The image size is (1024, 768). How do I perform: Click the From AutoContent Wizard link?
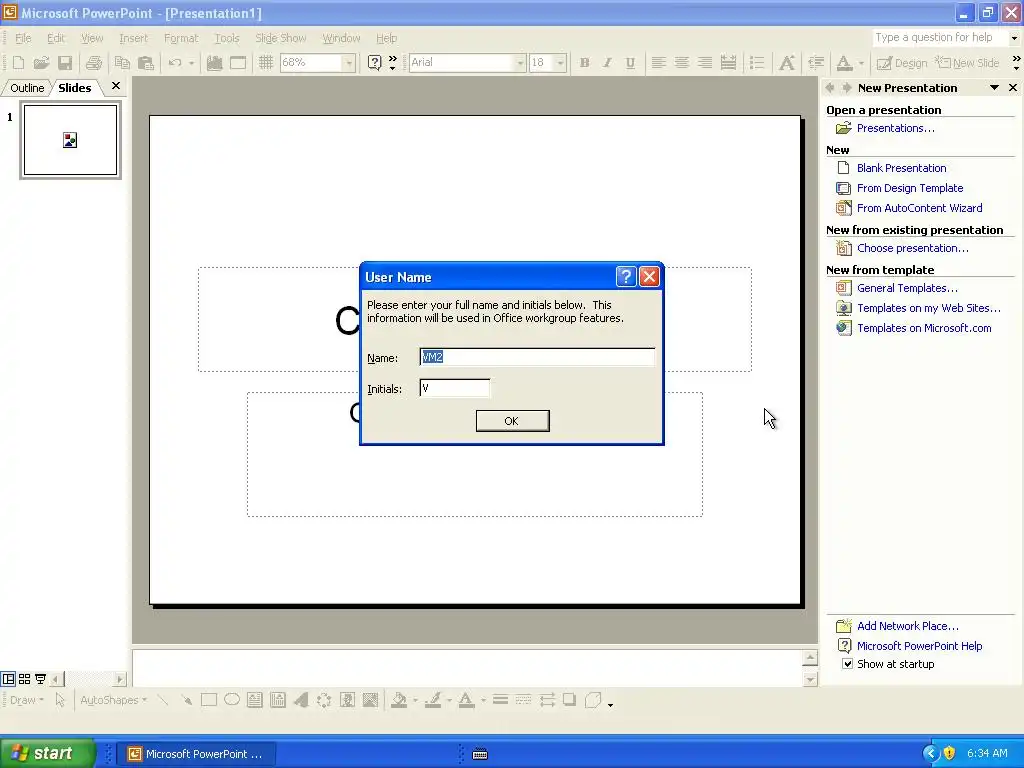[920, 208]
